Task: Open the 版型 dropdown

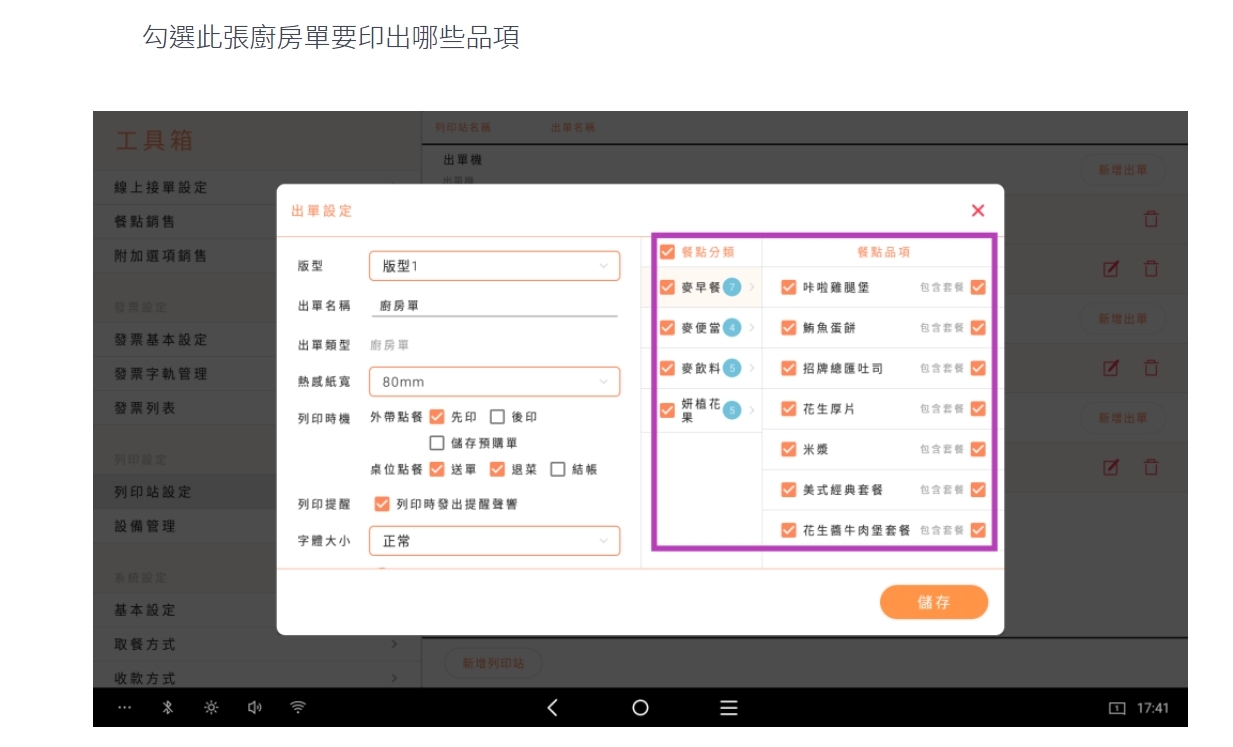Action: [494, 266]
